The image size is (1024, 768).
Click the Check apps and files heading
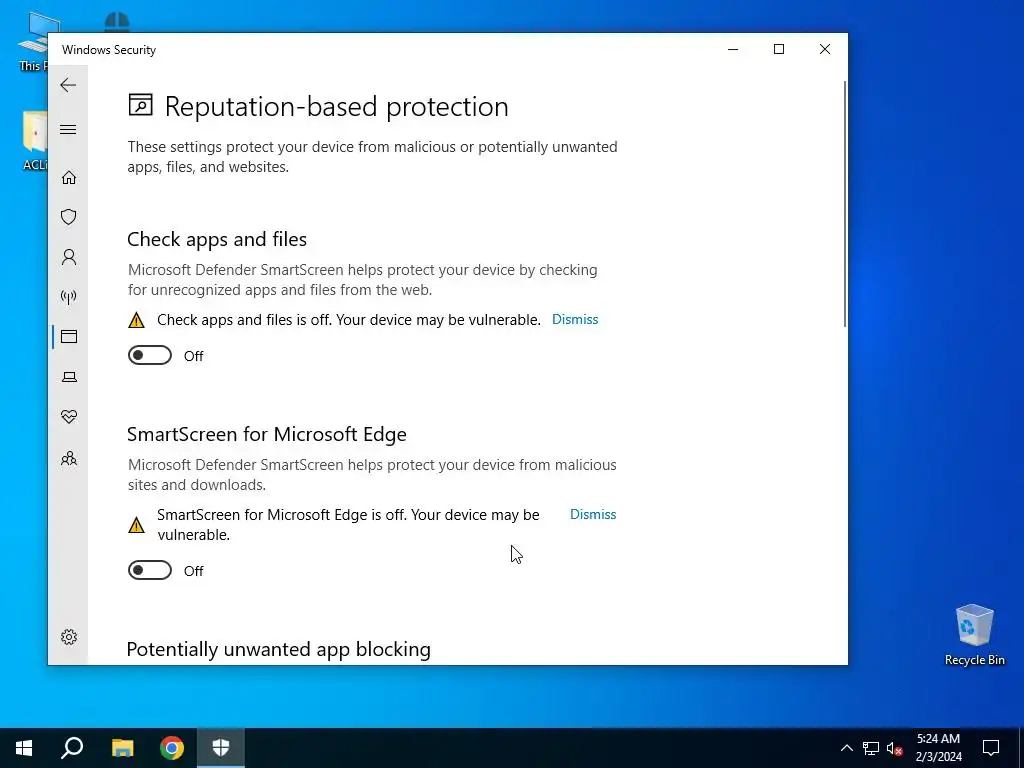pyautogui.click(x=217, y=239)
